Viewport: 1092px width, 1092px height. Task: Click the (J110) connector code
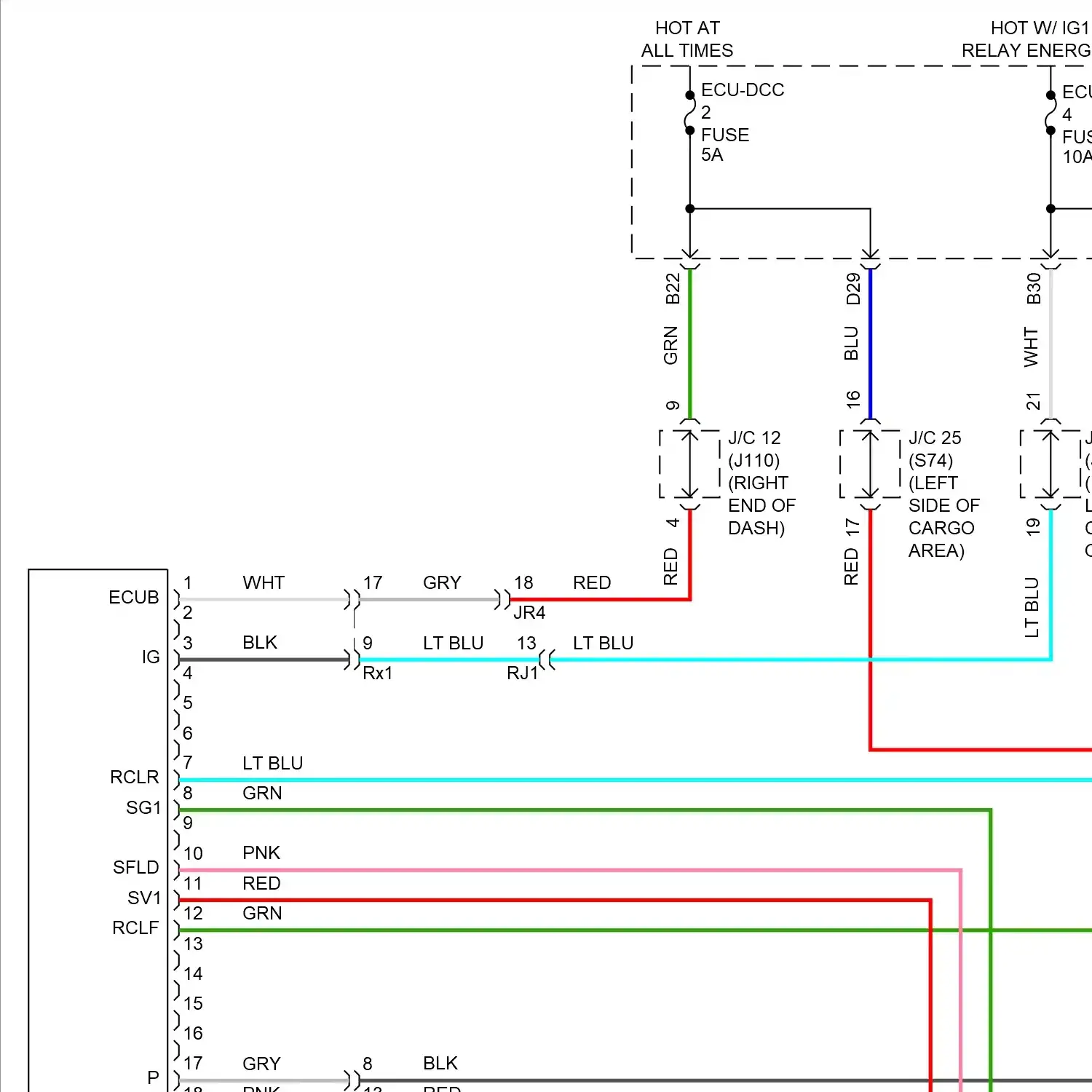[x=753, y=460]
